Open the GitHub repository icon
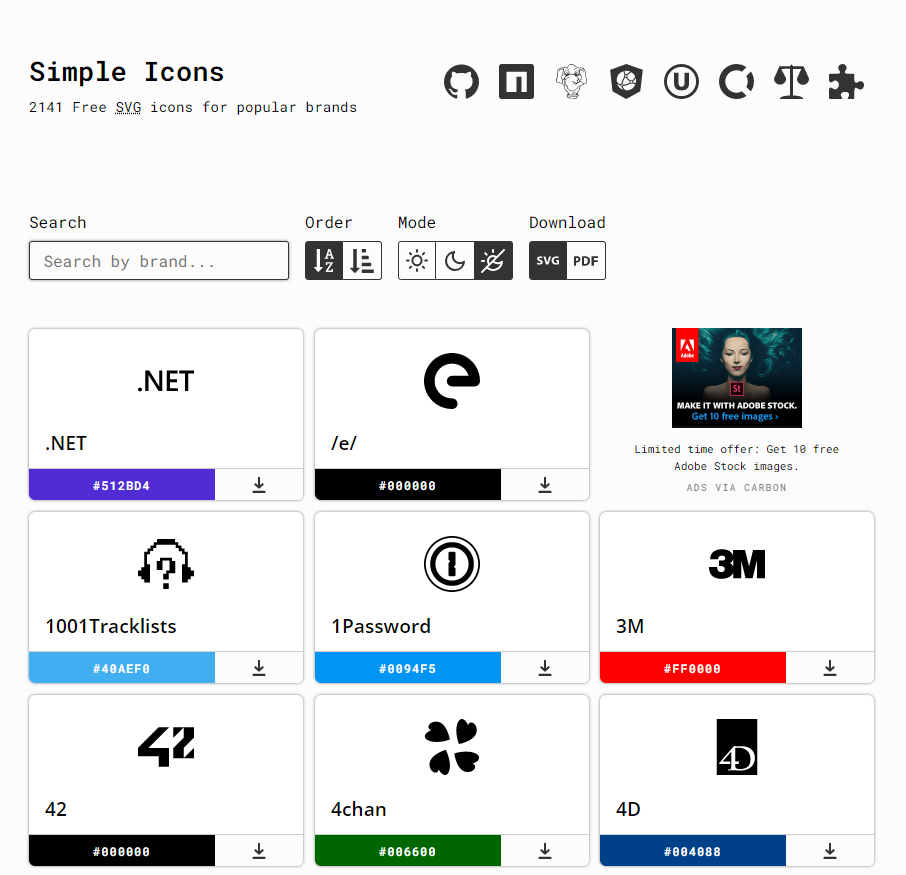This screenshot has height=875, width=906. (x=461, y=81)
